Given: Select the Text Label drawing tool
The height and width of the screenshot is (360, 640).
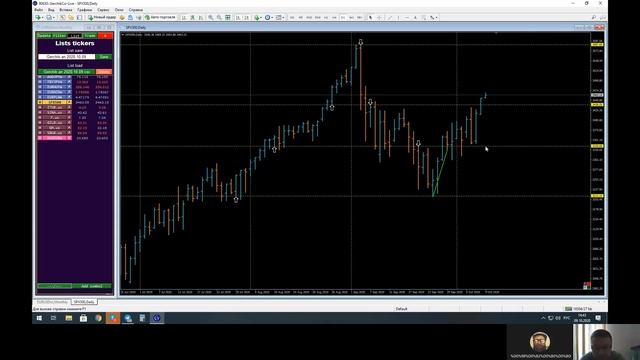Looking at the screenshot, I should pyautogui.click(x=424, y=18).
